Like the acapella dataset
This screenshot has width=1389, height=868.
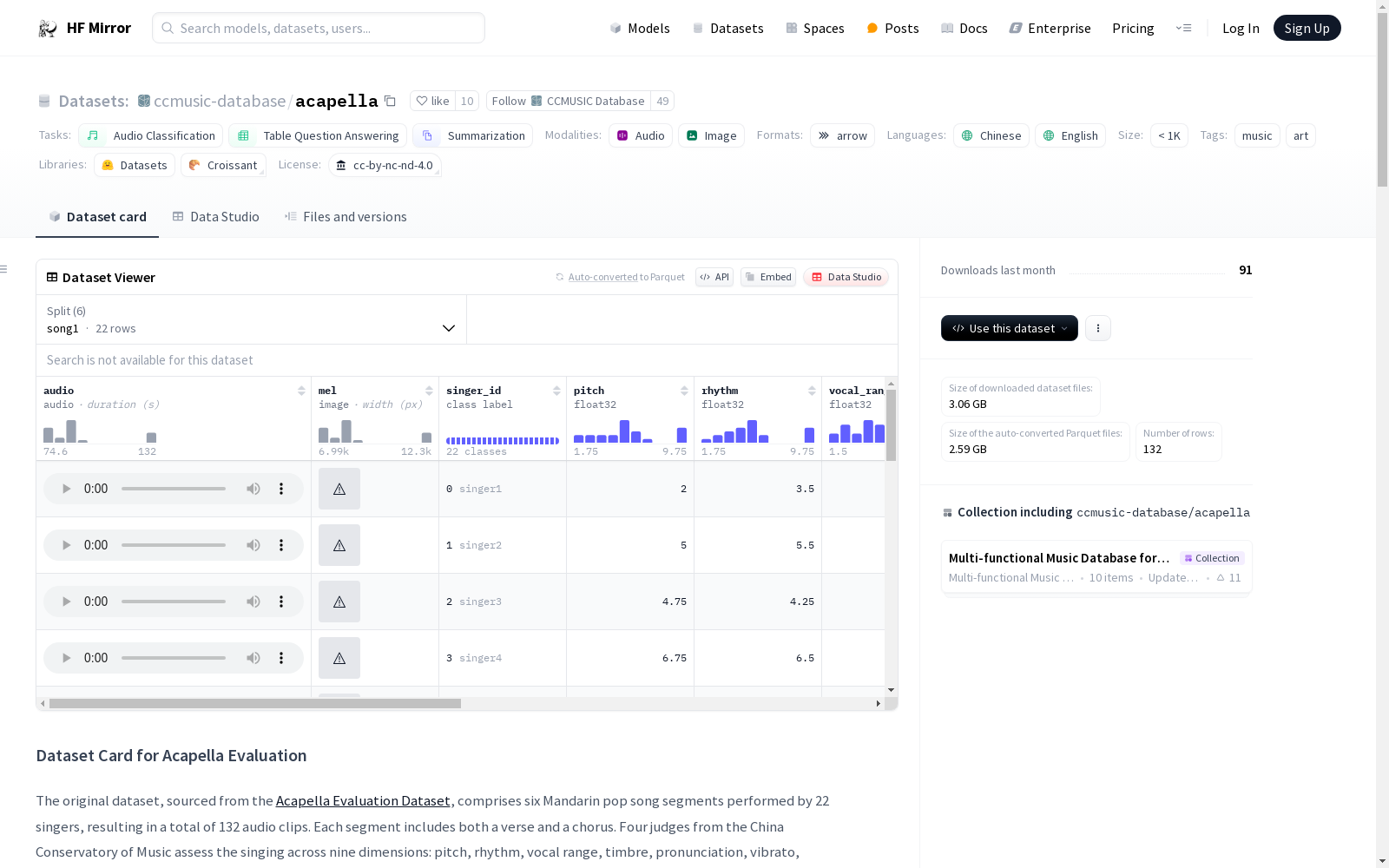[x=432, y=101]
